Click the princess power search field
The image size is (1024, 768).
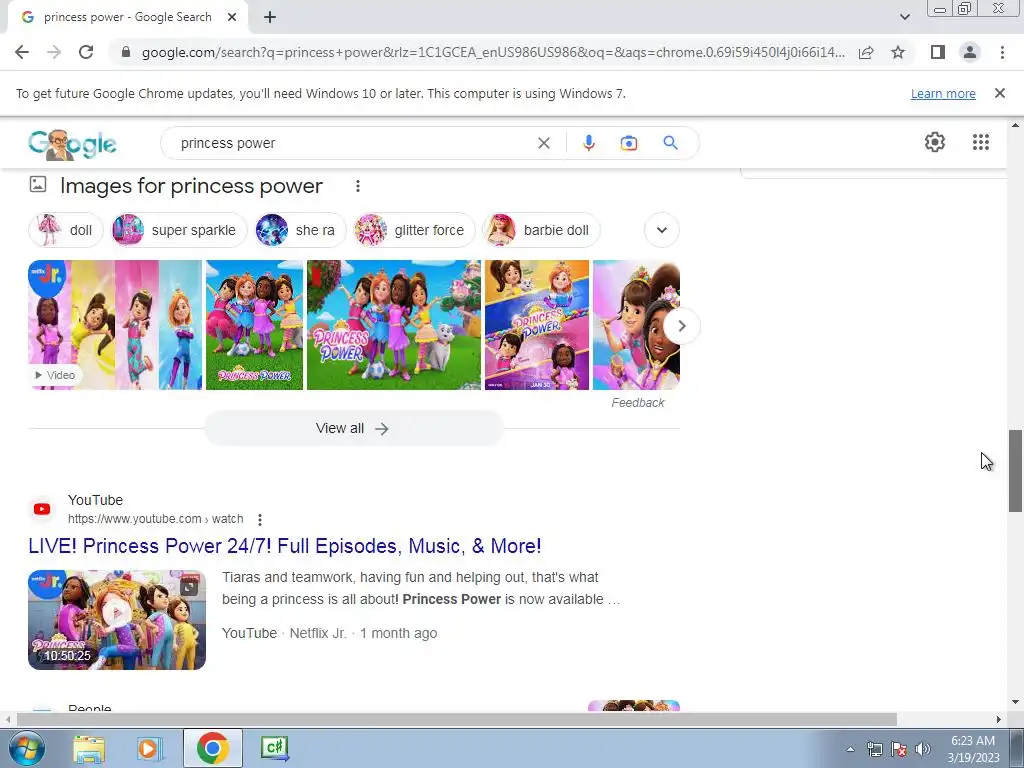[353, 143]
